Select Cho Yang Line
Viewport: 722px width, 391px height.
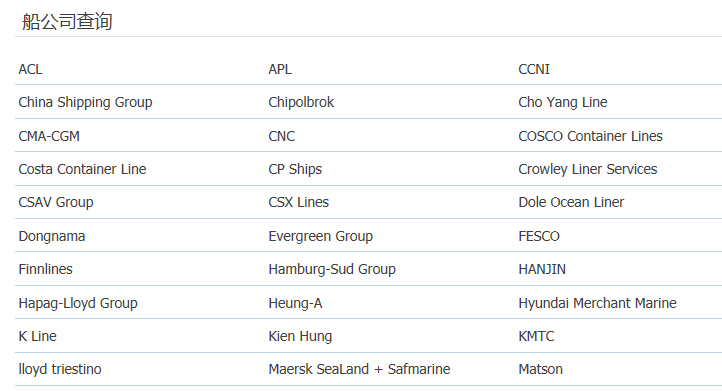click(563, 102)
